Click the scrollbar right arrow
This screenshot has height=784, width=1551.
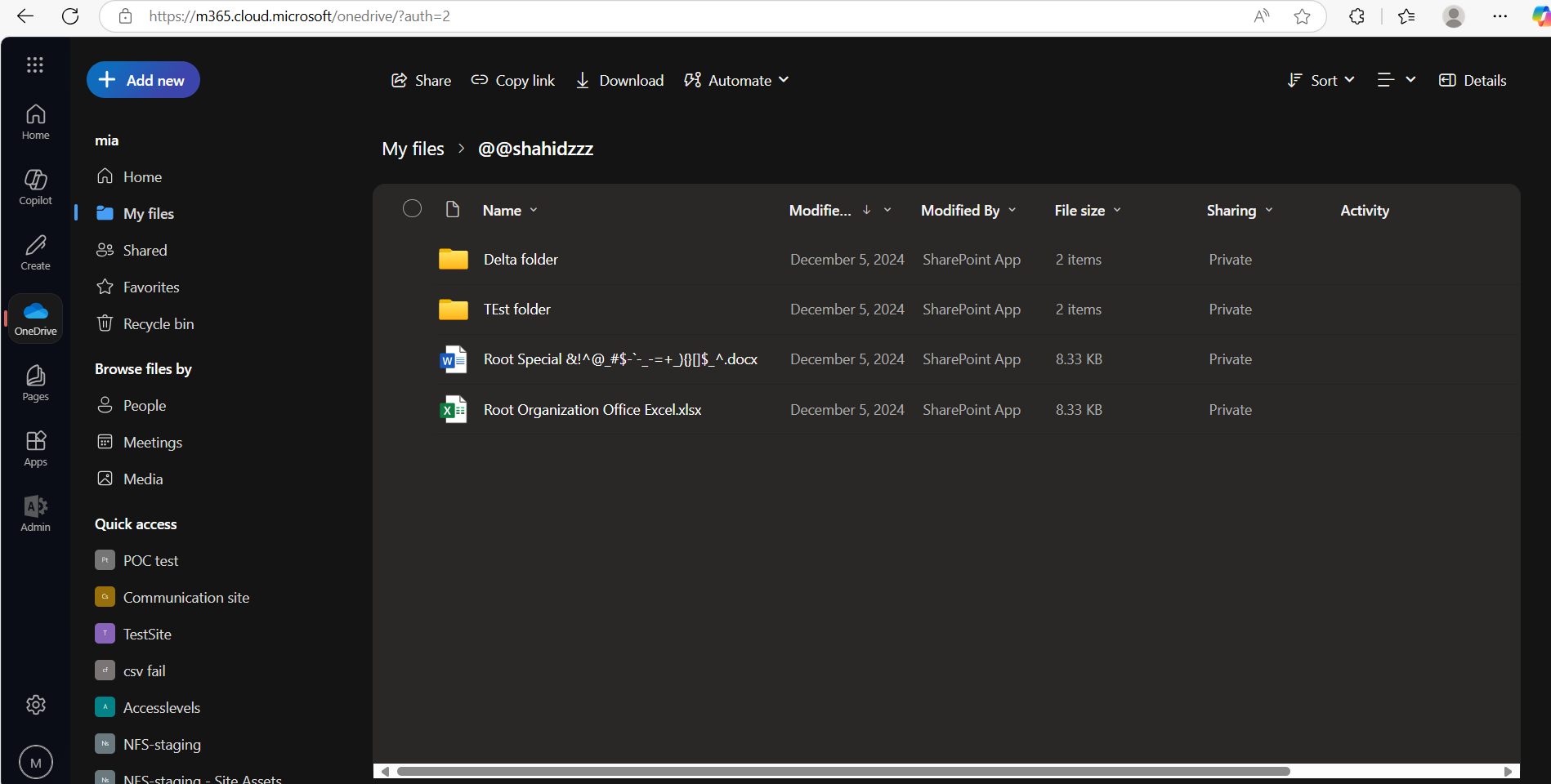click(x=1509, y=771)
